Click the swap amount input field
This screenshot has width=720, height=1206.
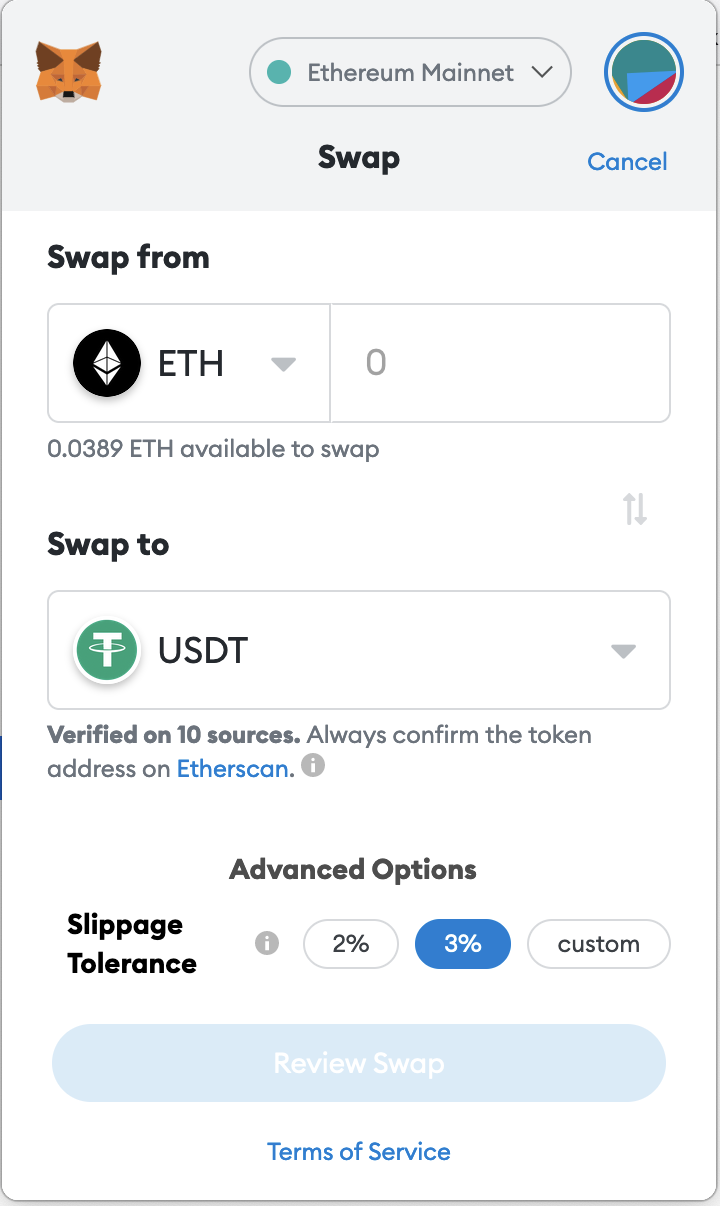[500, 363]
